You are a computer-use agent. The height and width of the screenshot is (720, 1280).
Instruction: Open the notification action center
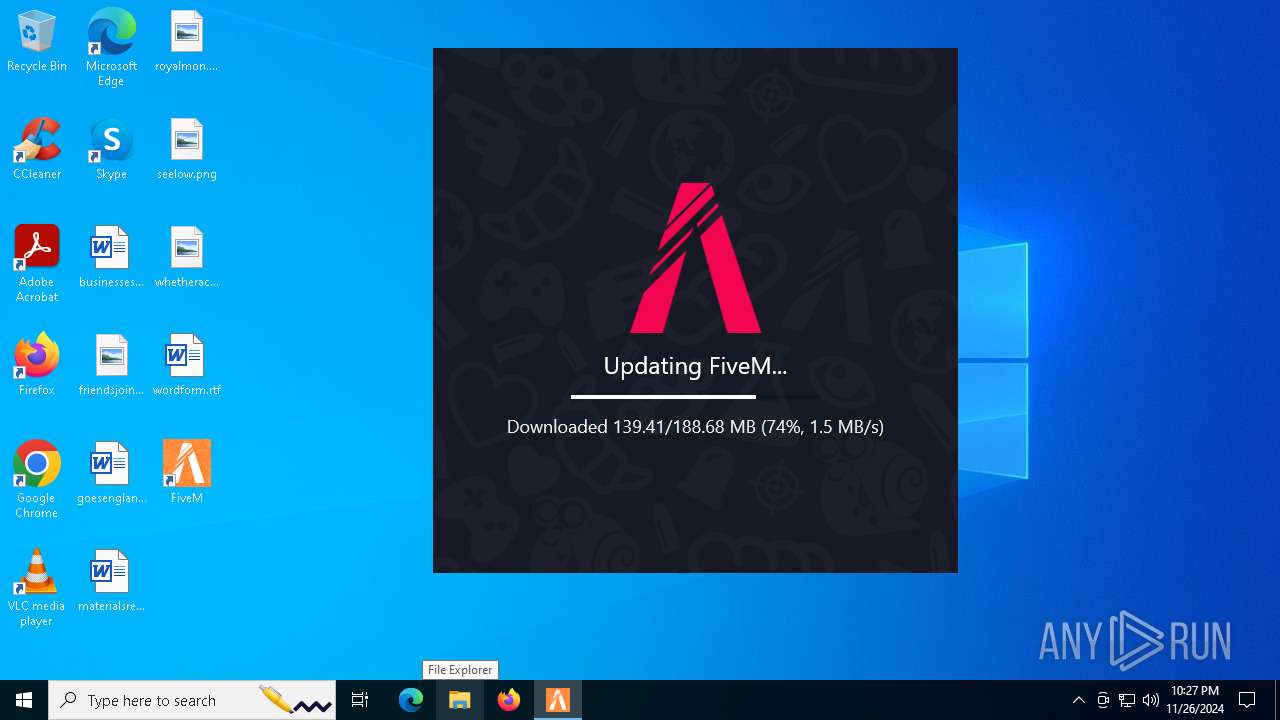click(1247, 700)
